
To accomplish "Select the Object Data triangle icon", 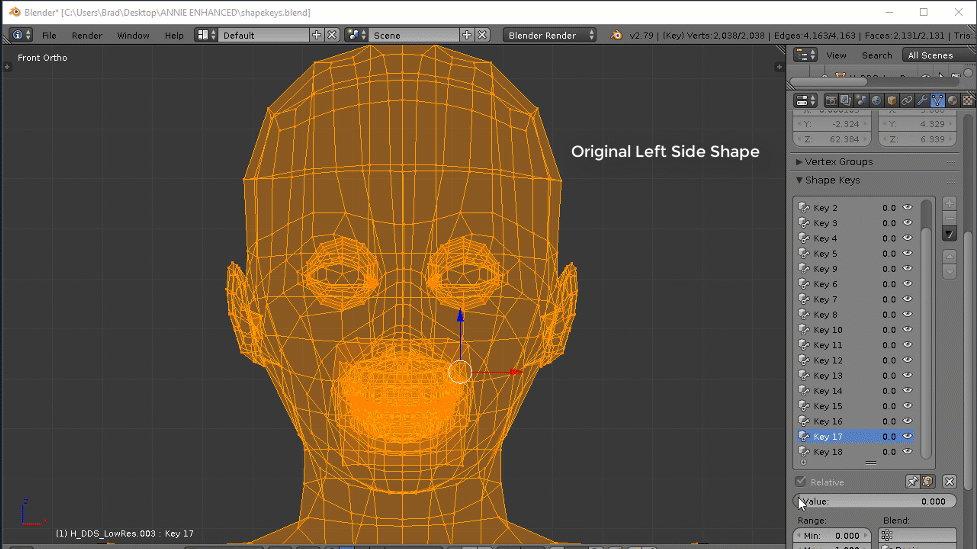I will pos(937,101).
